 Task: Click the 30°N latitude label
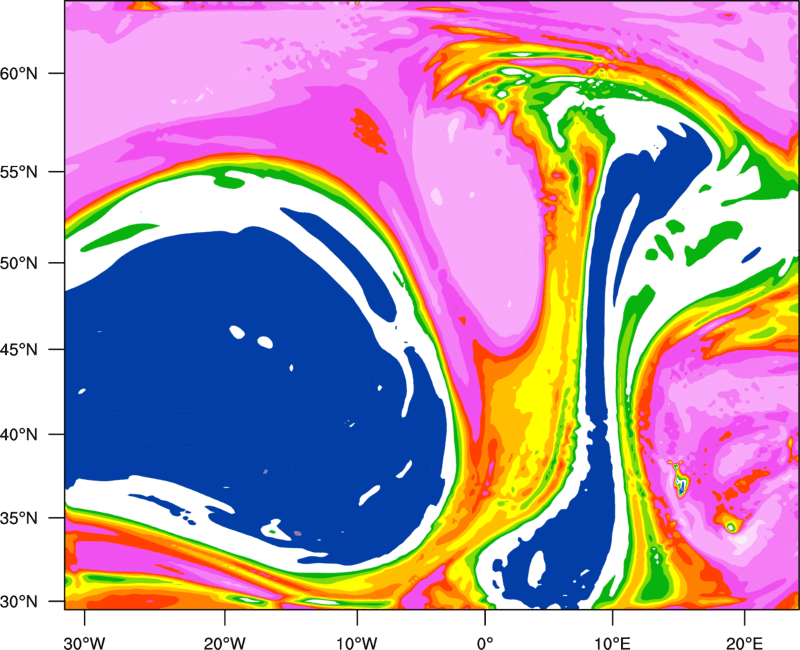[19, 602]
